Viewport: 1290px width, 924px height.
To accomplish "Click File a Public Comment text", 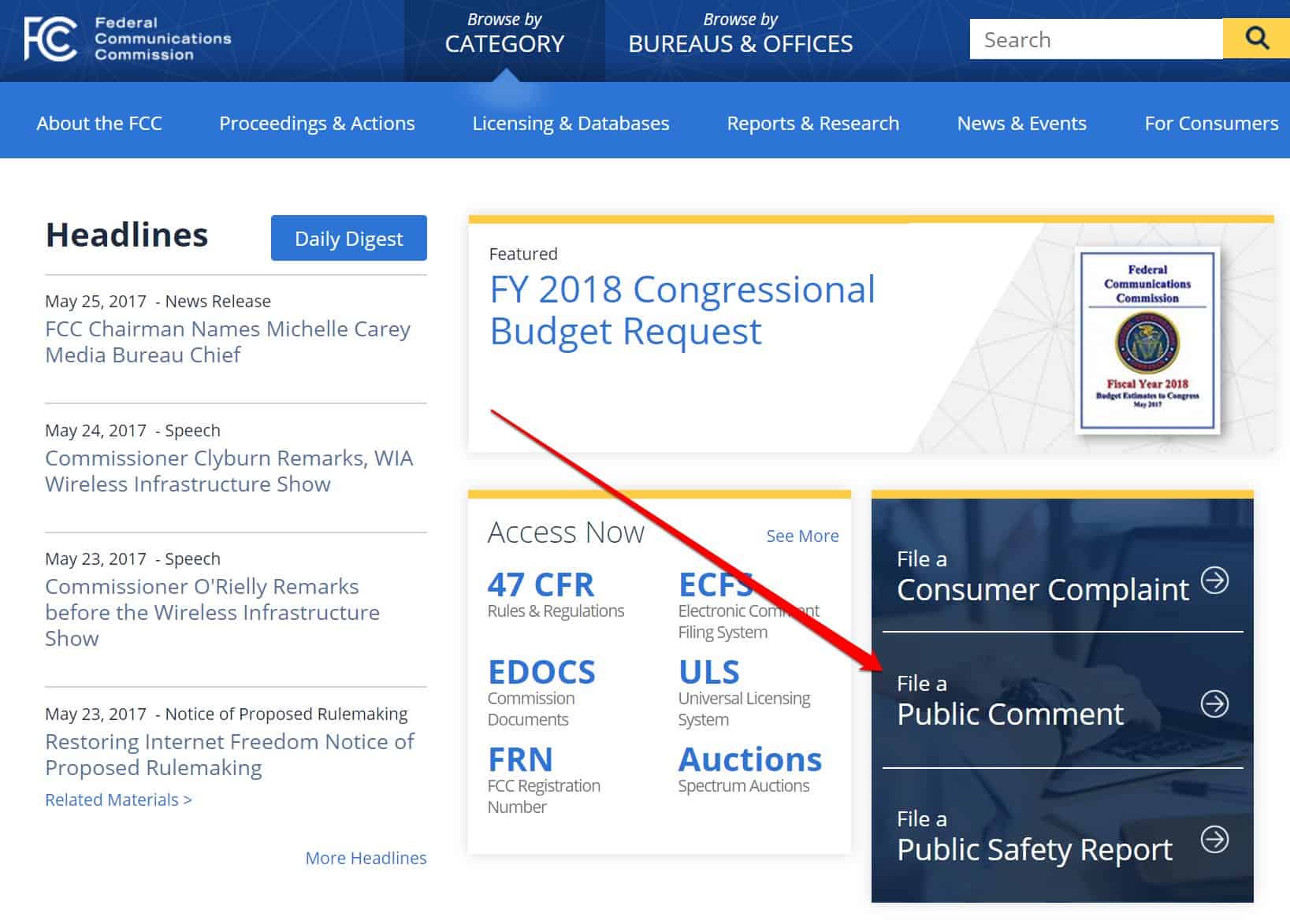I will coord(1009,702).
